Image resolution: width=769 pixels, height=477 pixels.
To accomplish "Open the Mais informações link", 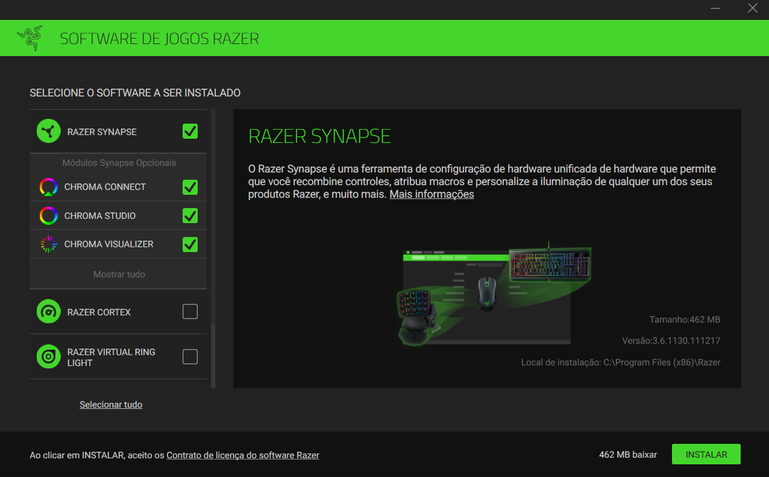I will tap(432, 194).
